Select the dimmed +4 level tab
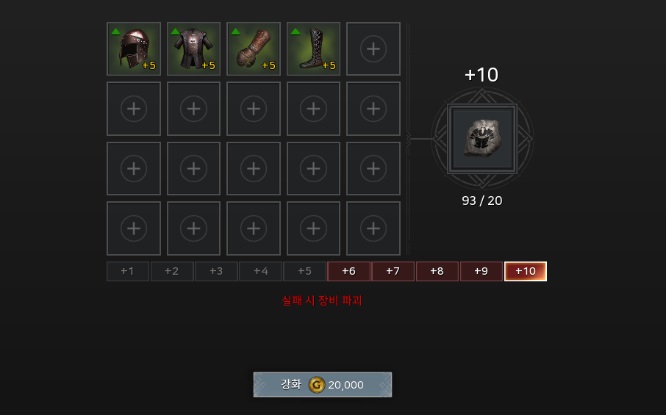The image size is (666, 415). pyautogui.click(x=260, y=271)
